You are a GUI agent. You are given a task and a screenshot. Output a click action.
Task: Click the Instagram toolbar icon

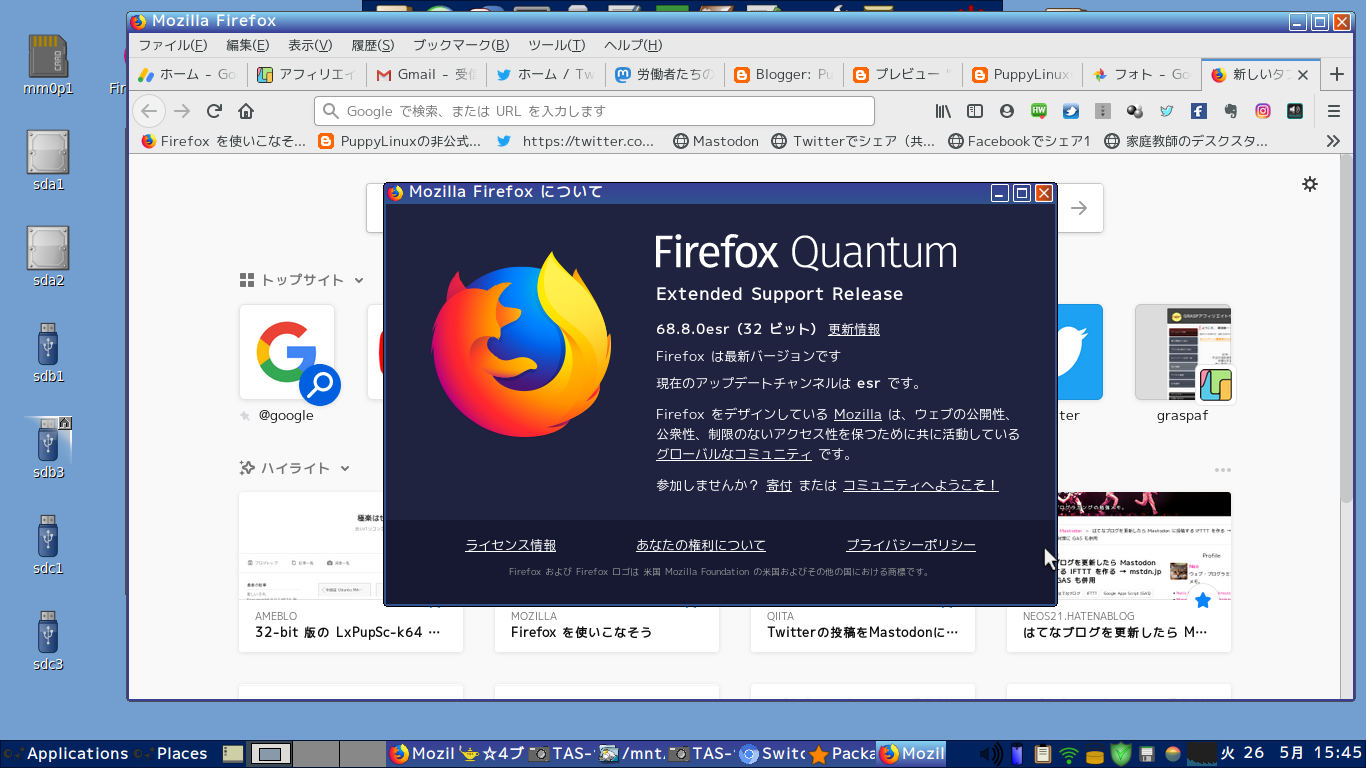[x=1263, y=111]
